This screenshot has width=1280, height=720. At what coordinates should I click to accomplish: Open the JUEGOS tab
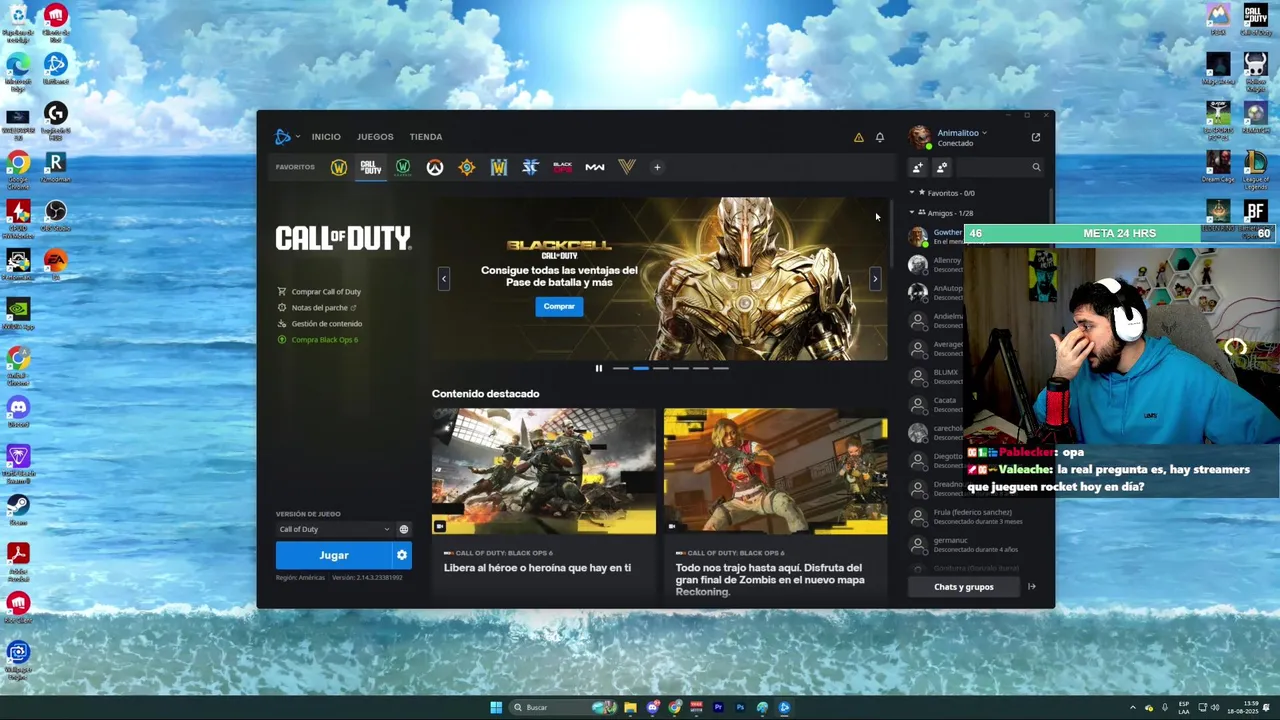click(x=375, y=137)
